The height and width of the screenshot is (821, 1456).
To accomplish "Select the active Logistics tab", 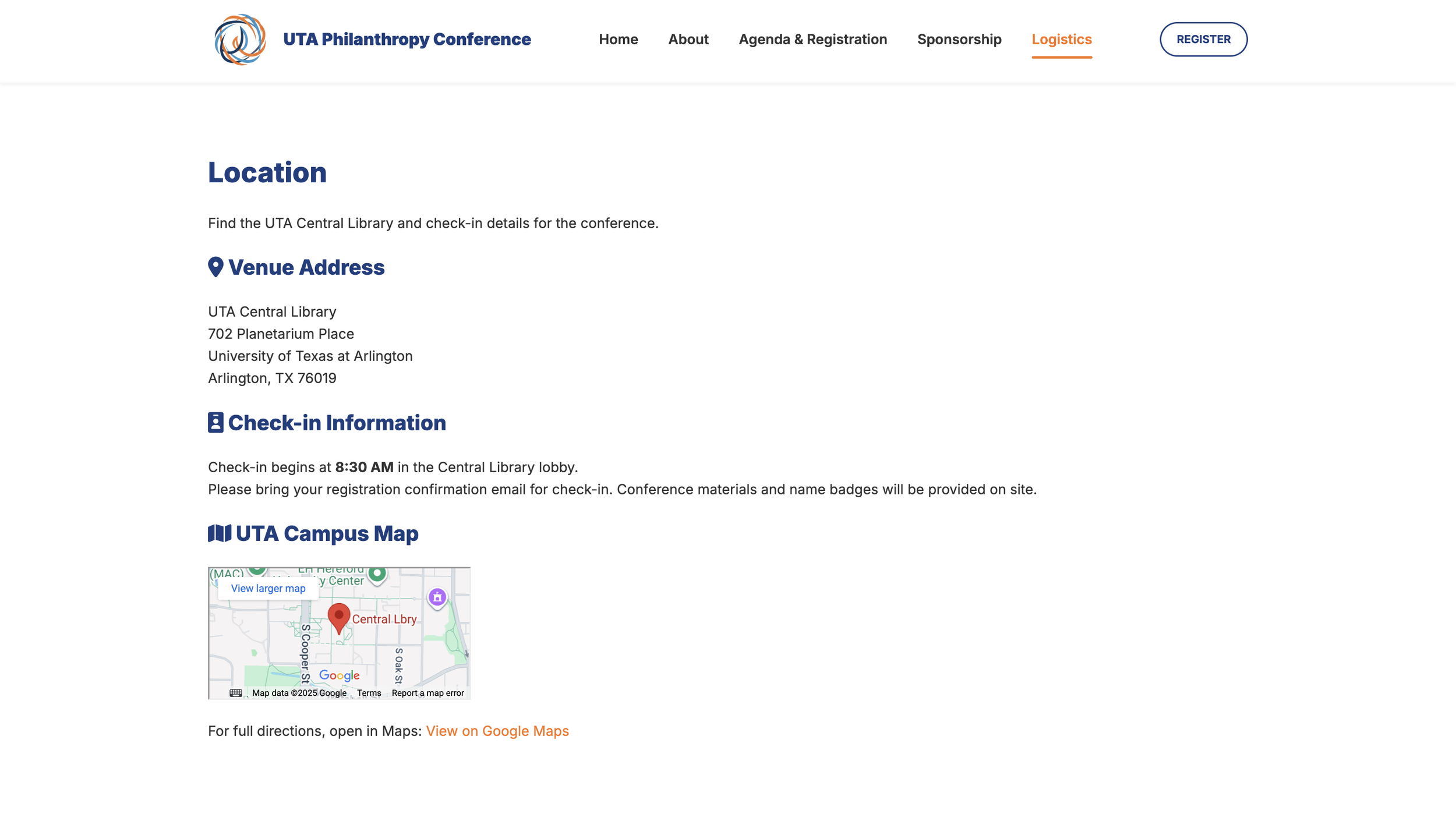I will pyautogui.click(x=1061, y=39).
